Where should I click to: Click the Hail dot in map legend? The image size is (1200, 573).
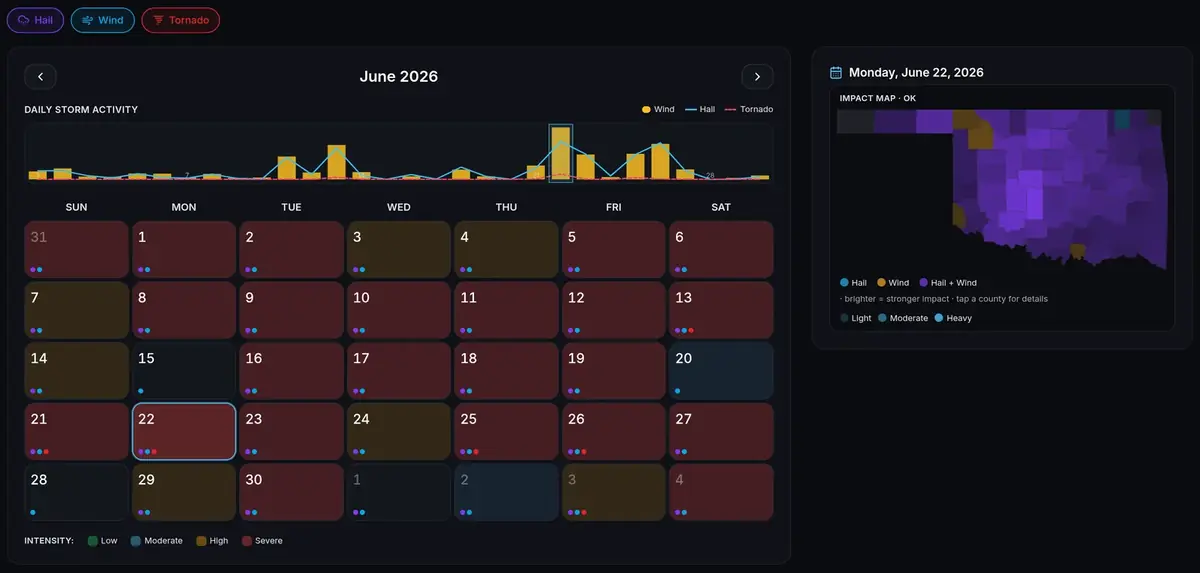coord(844,283)
